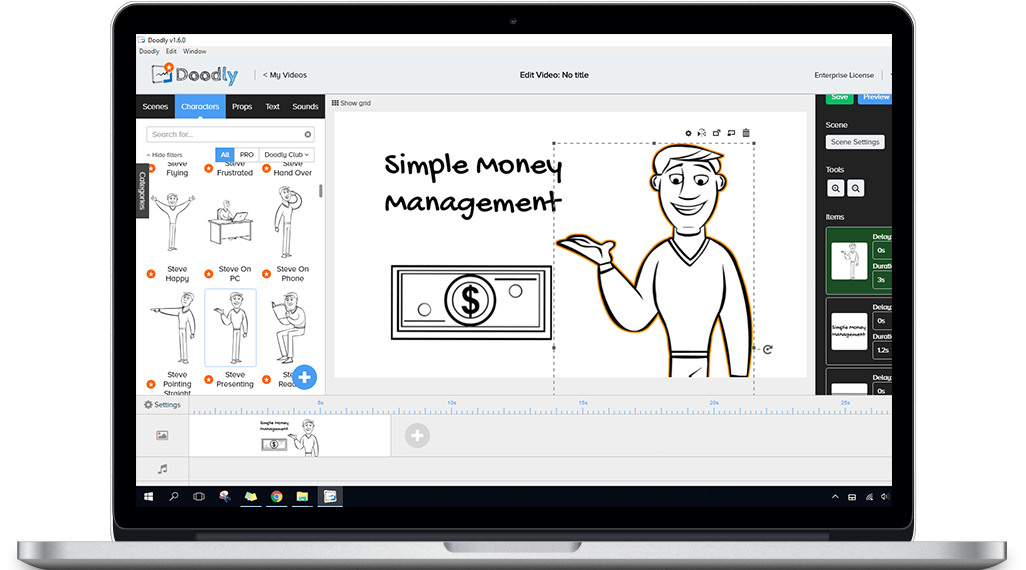Screen dimensions: 1026x570
Task: Favorite star for Steve Frustrated
Action: pyautogui.click(x=209, y=169)
